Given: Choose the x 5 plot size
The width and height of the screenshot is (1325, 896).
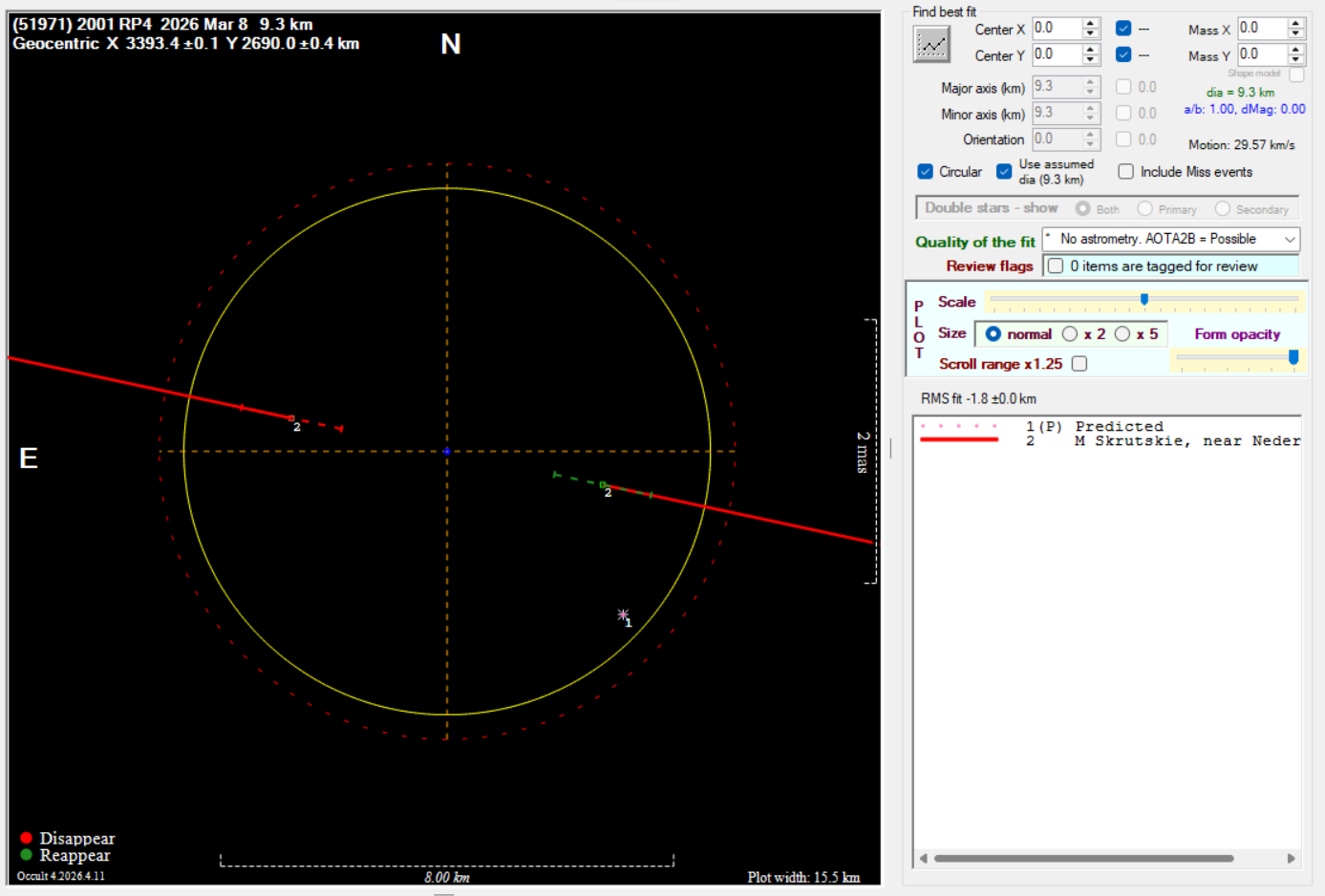Looking at the screenshot, I should pos(1122,334).
